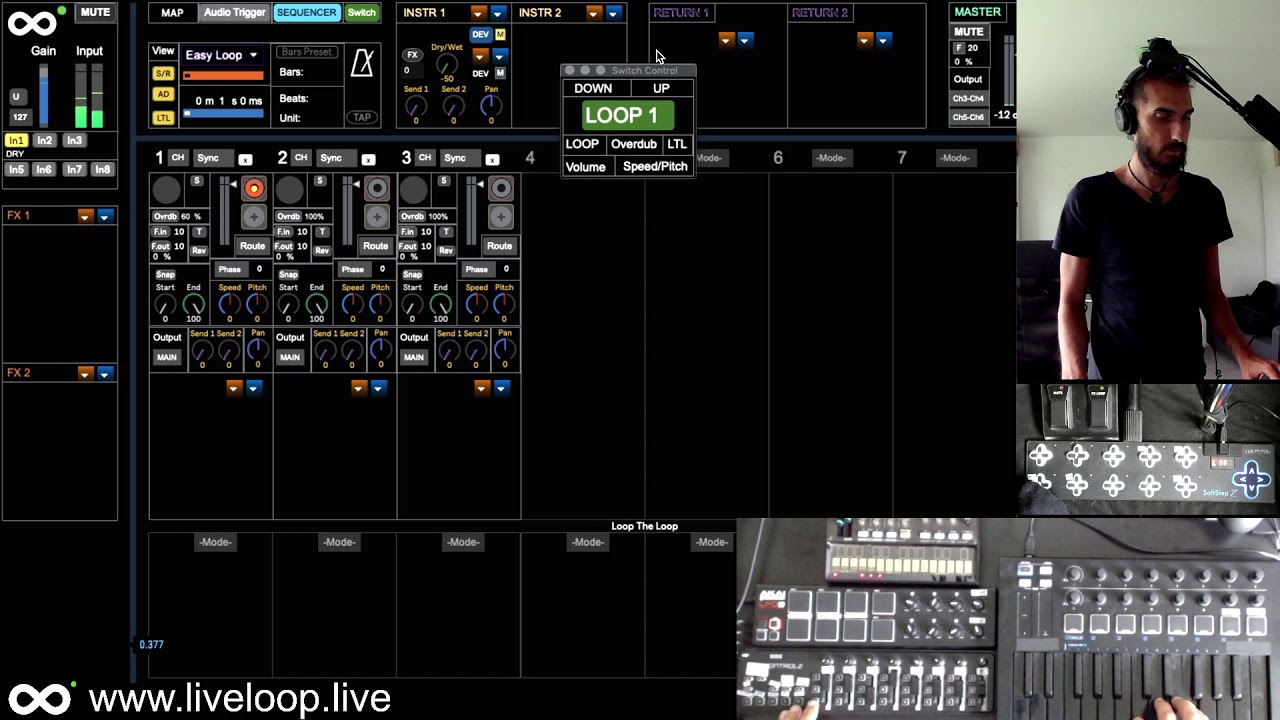Click the record circle on loop 3
1280x720 pixels.
coord(501,189)
